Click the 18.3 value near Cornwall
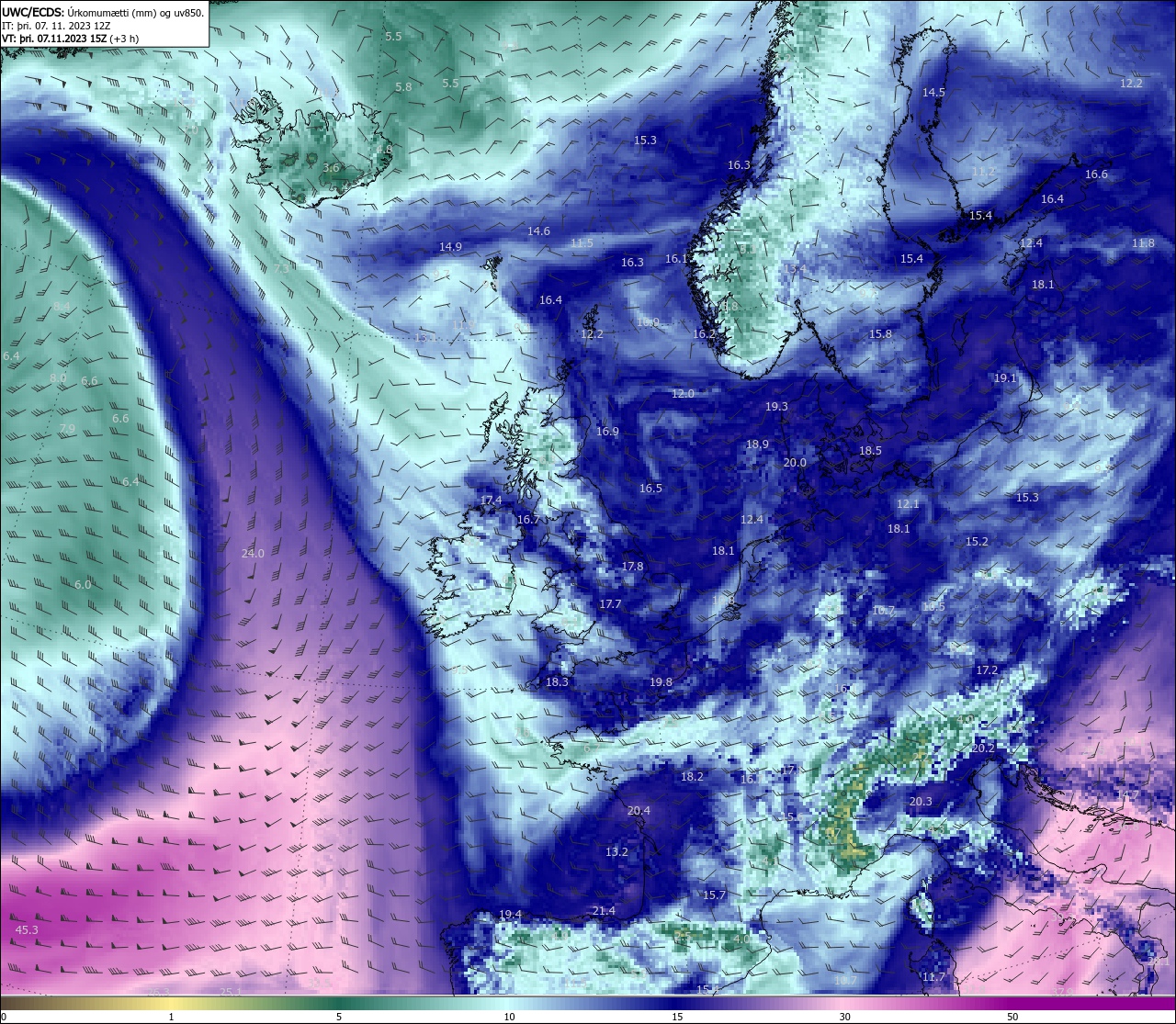 point(557,681)
